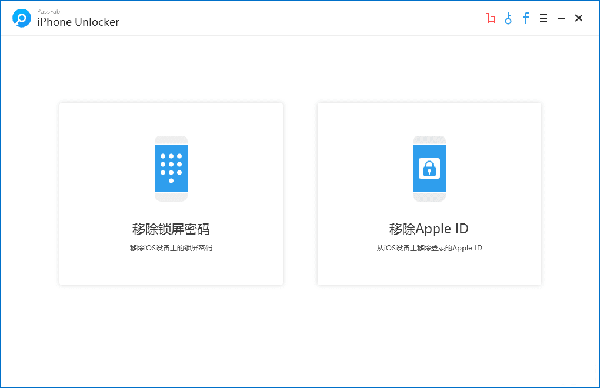Click the padlock phone icon
The image size is (600, 388).
pyautogui.click(x=429, y=169)
